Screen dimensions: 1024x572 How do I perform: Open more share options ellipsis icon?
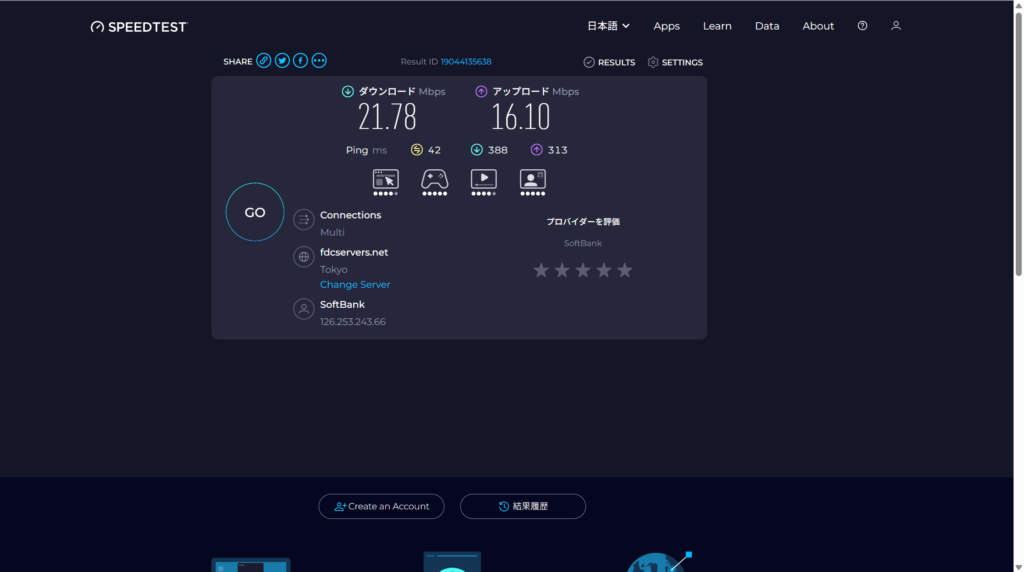[x=319, y=61]
